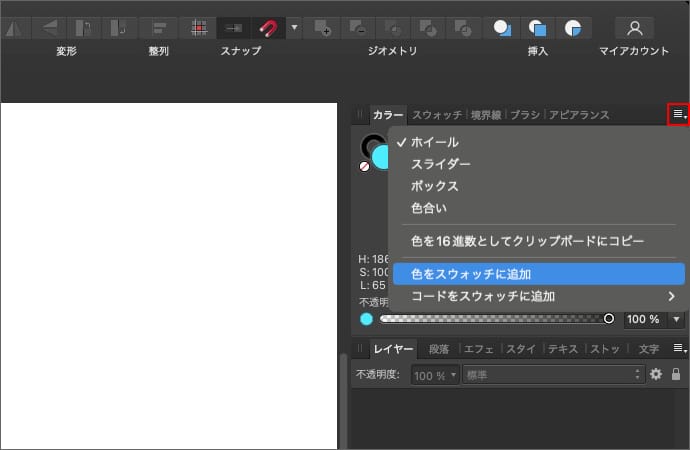Screen dimensions: 690x450
Task: Toggle the layer lock padlock icon
Action: click(676, 375)
